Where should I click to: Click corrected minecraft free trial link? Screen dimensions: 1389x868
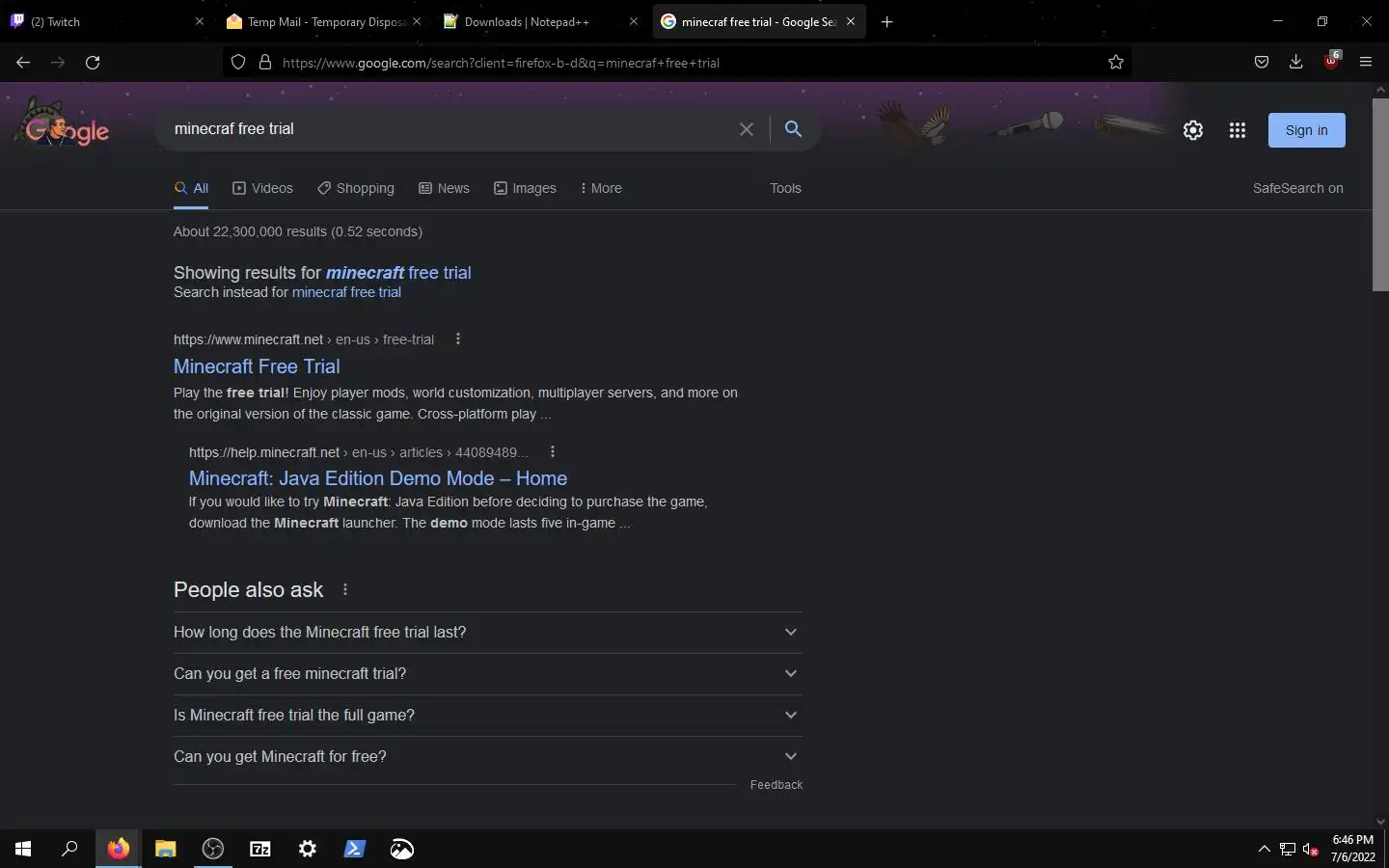(x=398, y=273)
